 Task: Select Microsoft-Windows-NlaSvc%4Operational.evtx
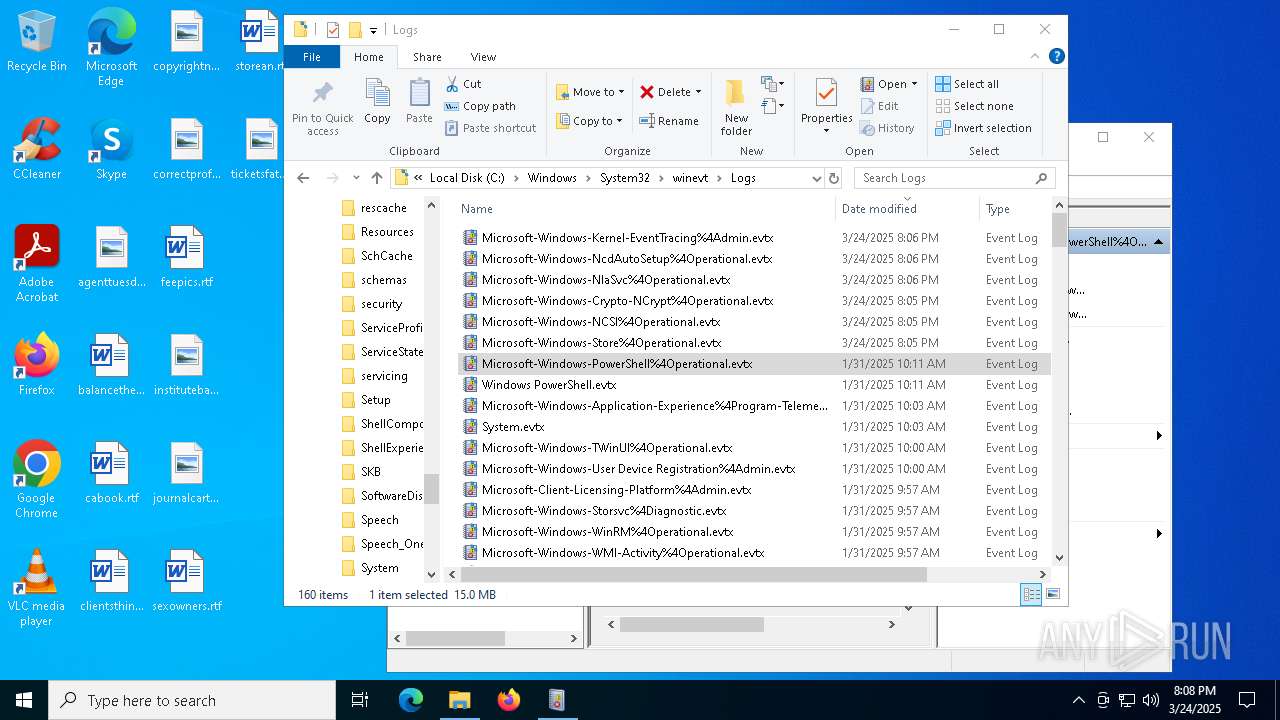(606, 280)
